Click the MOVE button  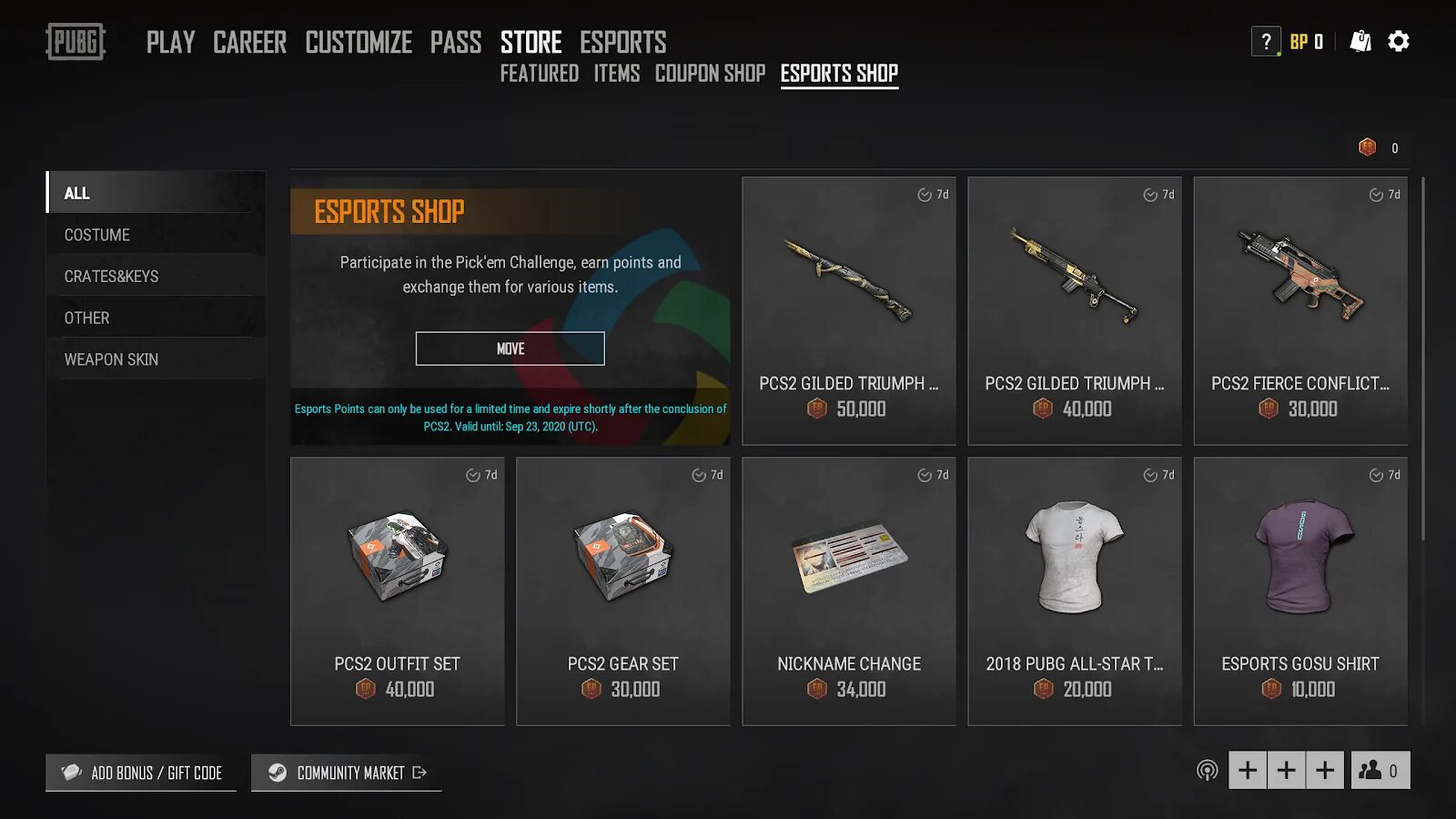[x=510, y=349]
